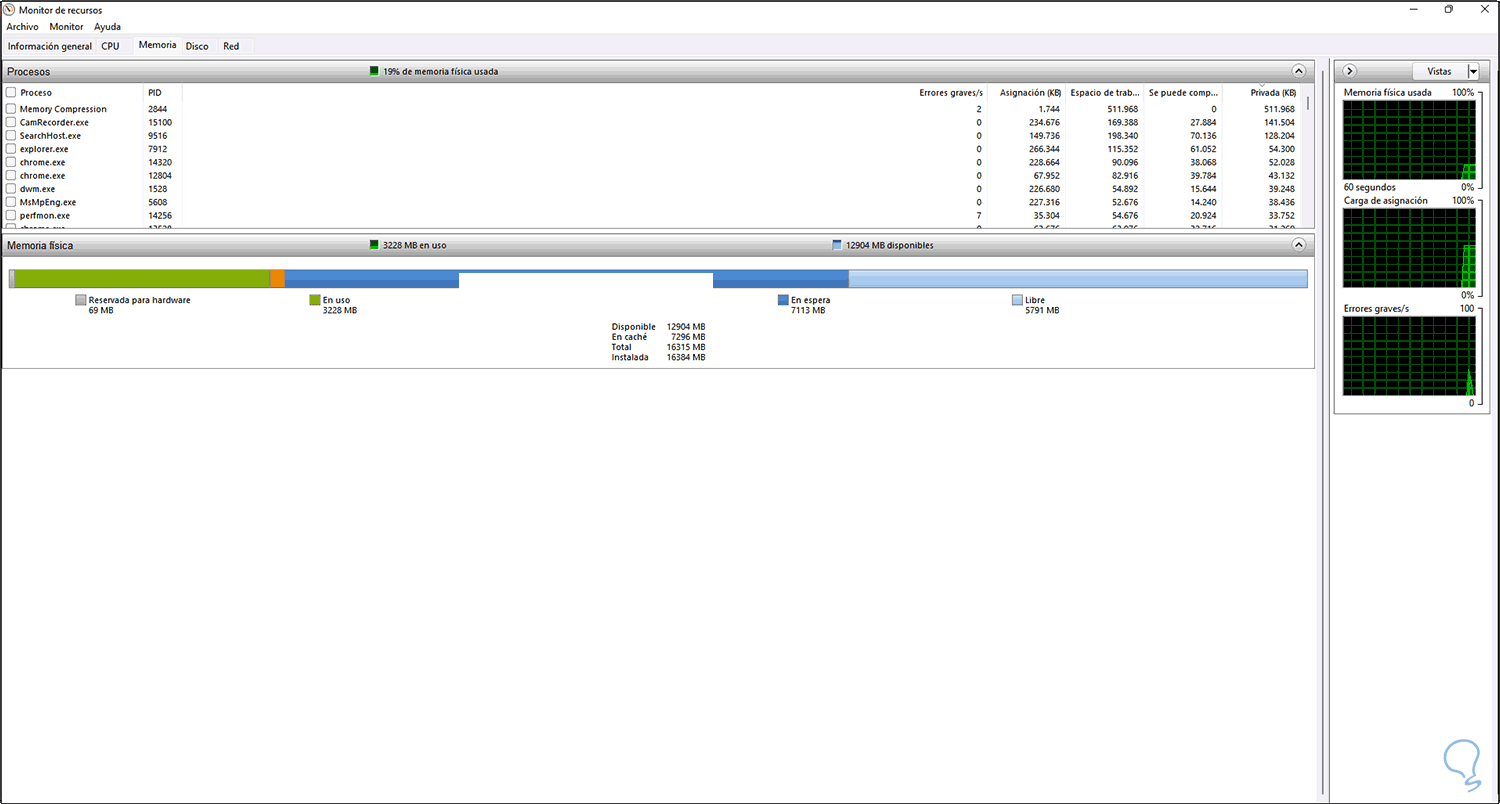Open the Monitor menu
1500x804 pixels.
[67, 27]
